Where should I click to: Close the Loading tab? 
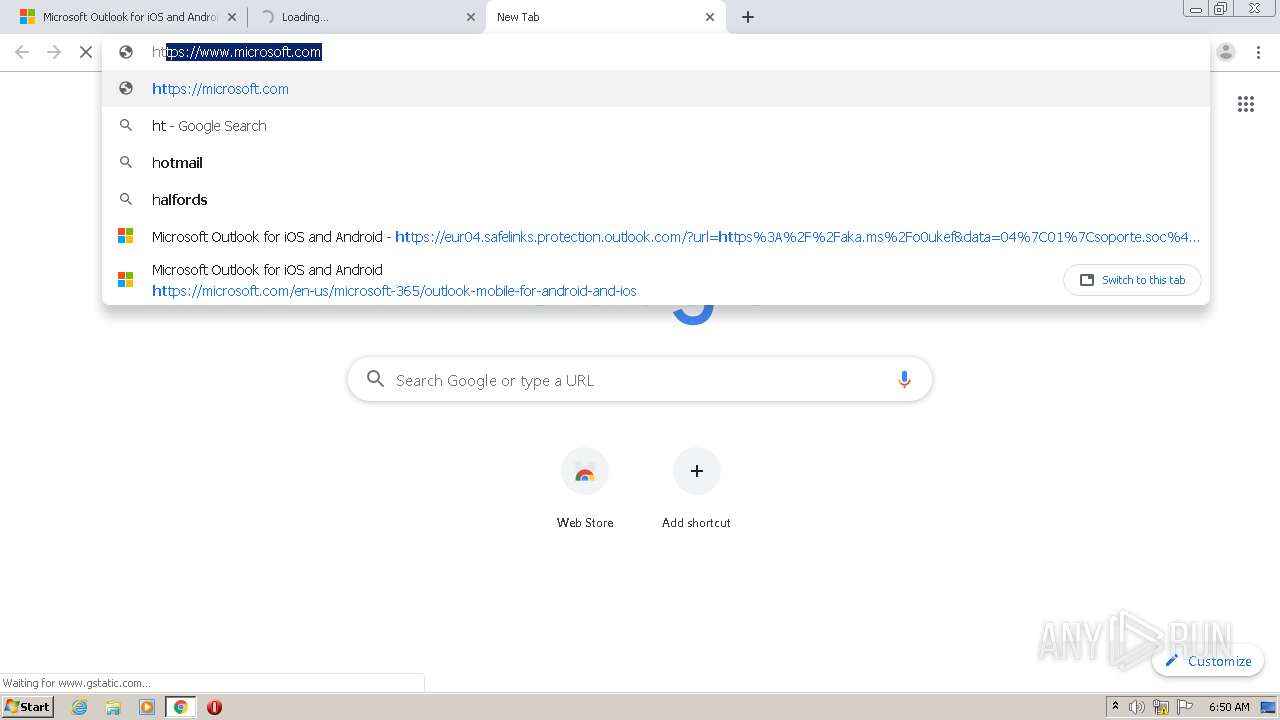(471, 17)
